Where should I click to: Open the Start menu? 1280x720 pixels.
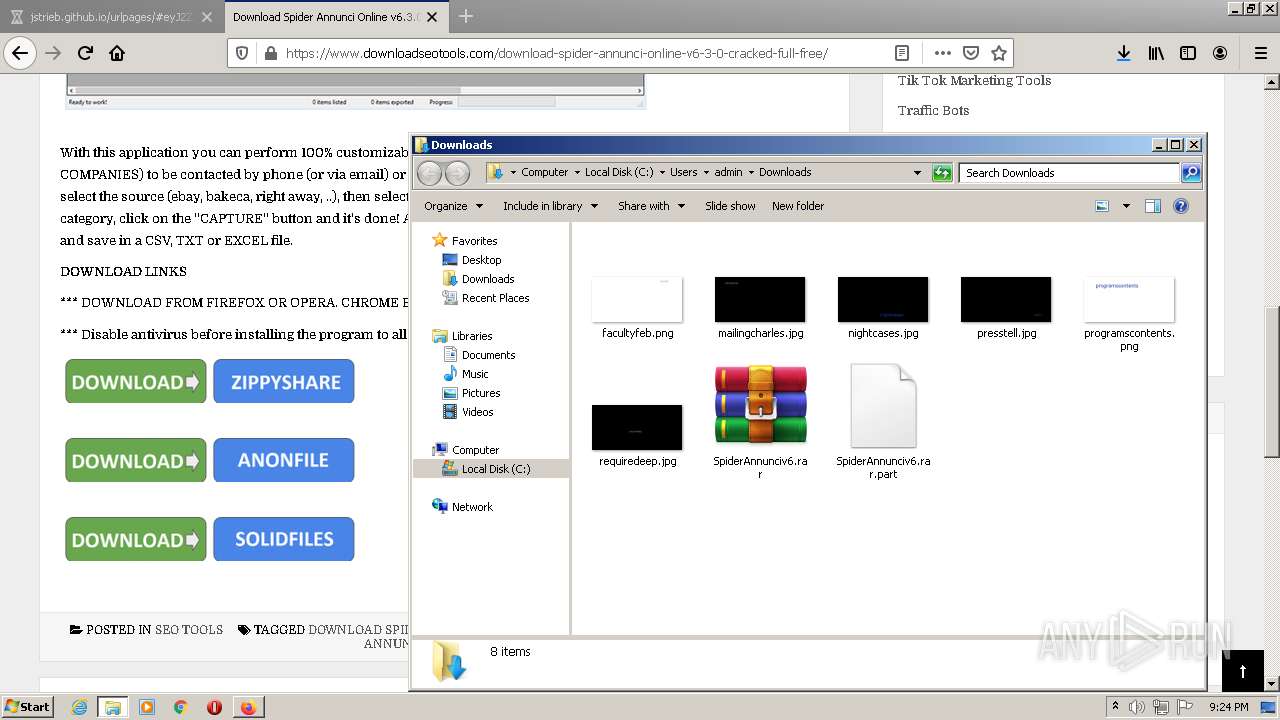click(x=27, y=707)
